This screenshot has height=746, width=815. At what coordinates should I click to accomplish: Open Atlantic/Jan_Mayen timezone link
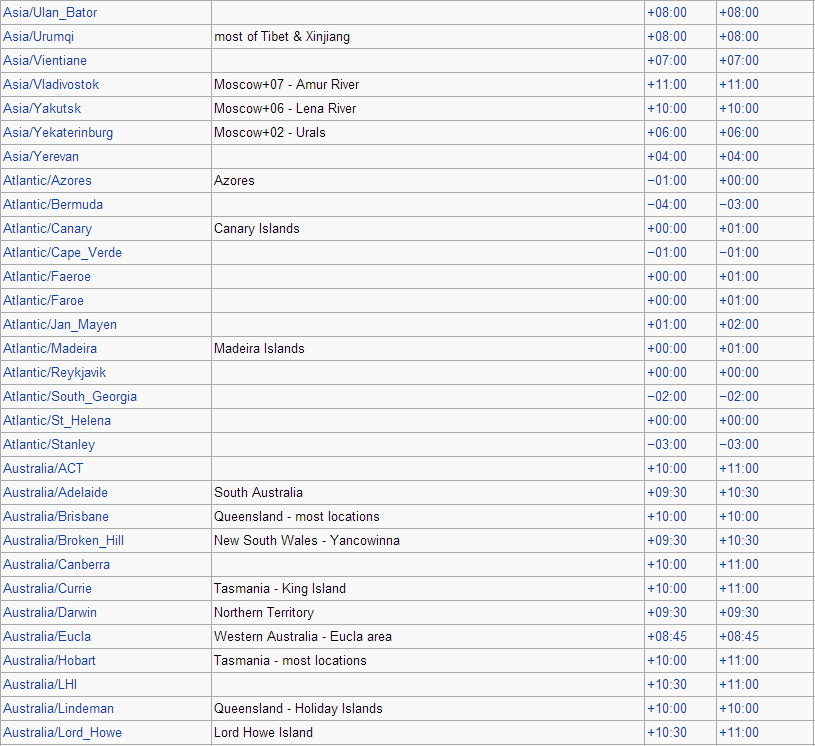(x=60, y=325)
